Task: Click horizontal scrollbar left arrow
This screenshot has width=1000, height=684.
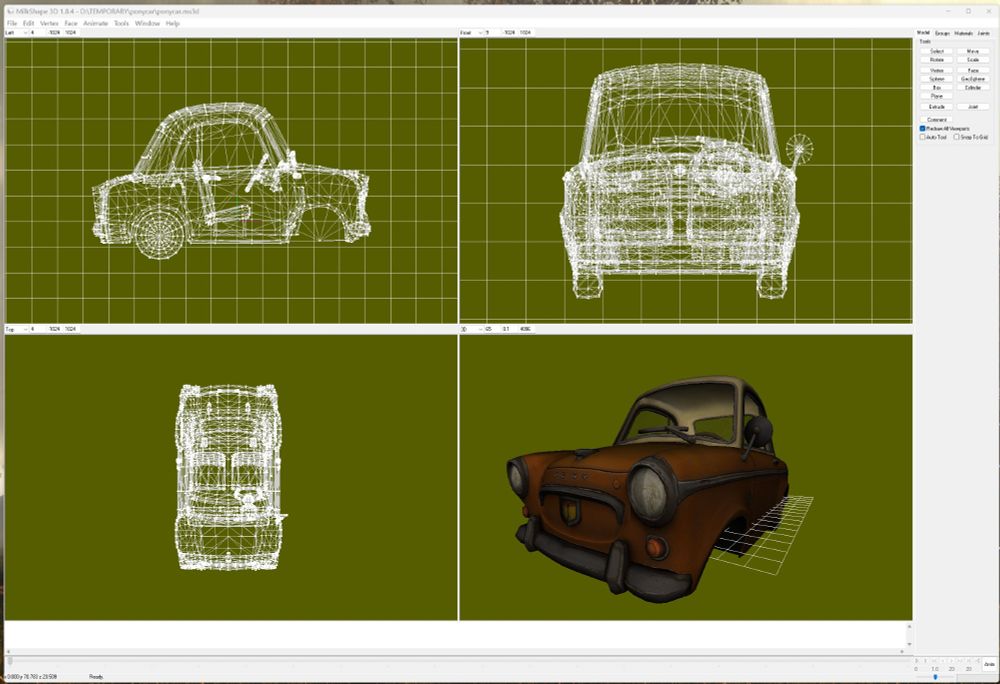Action: tap(8, 651)
